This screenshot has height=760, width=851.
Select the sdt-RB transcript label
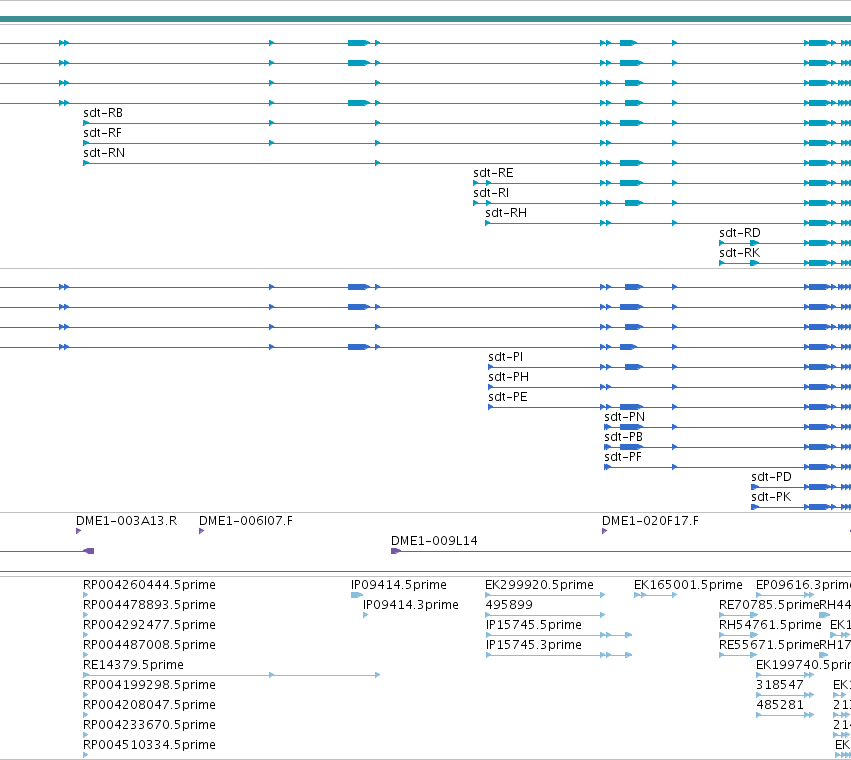tap(103, 113)
